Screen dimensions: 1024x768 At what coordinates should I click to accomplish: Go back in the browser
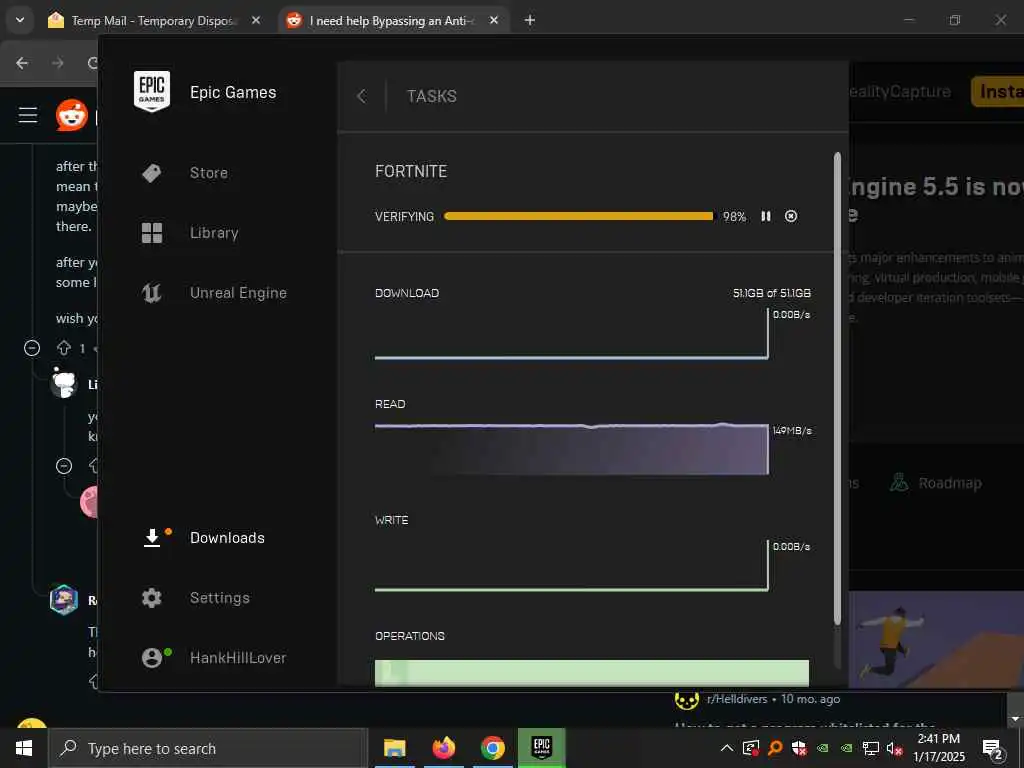pos(22,63)
